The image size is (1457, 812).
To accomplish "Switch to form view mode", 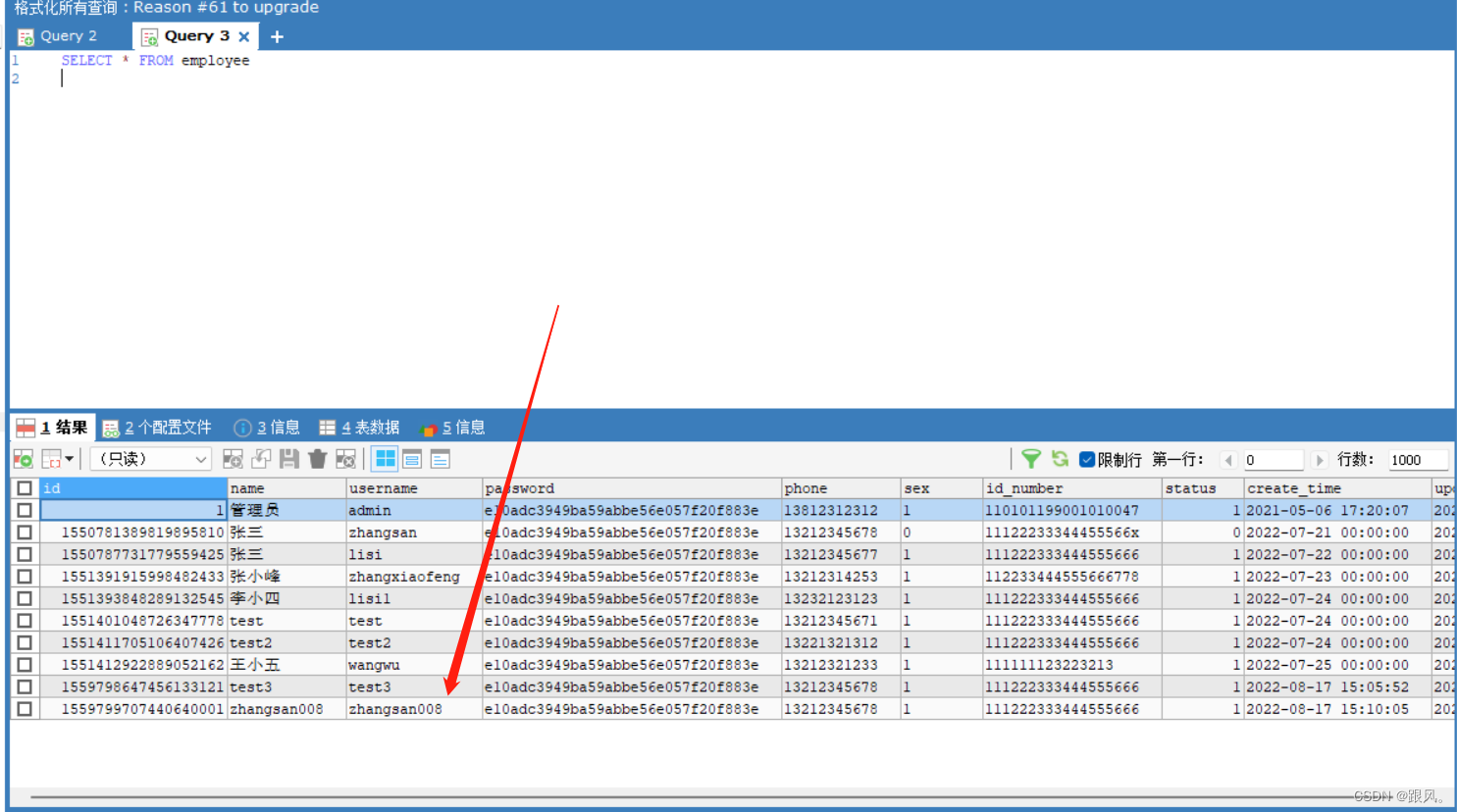I will (412, 458).
